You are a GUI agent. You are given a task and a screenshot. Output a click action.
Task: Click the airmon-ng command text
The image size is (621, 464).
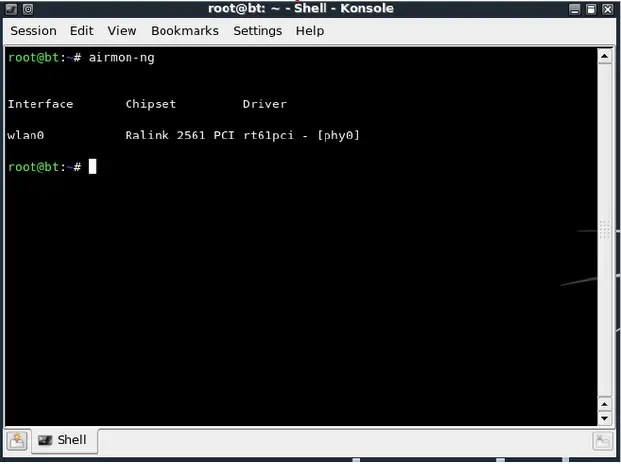tap(122, 58)
